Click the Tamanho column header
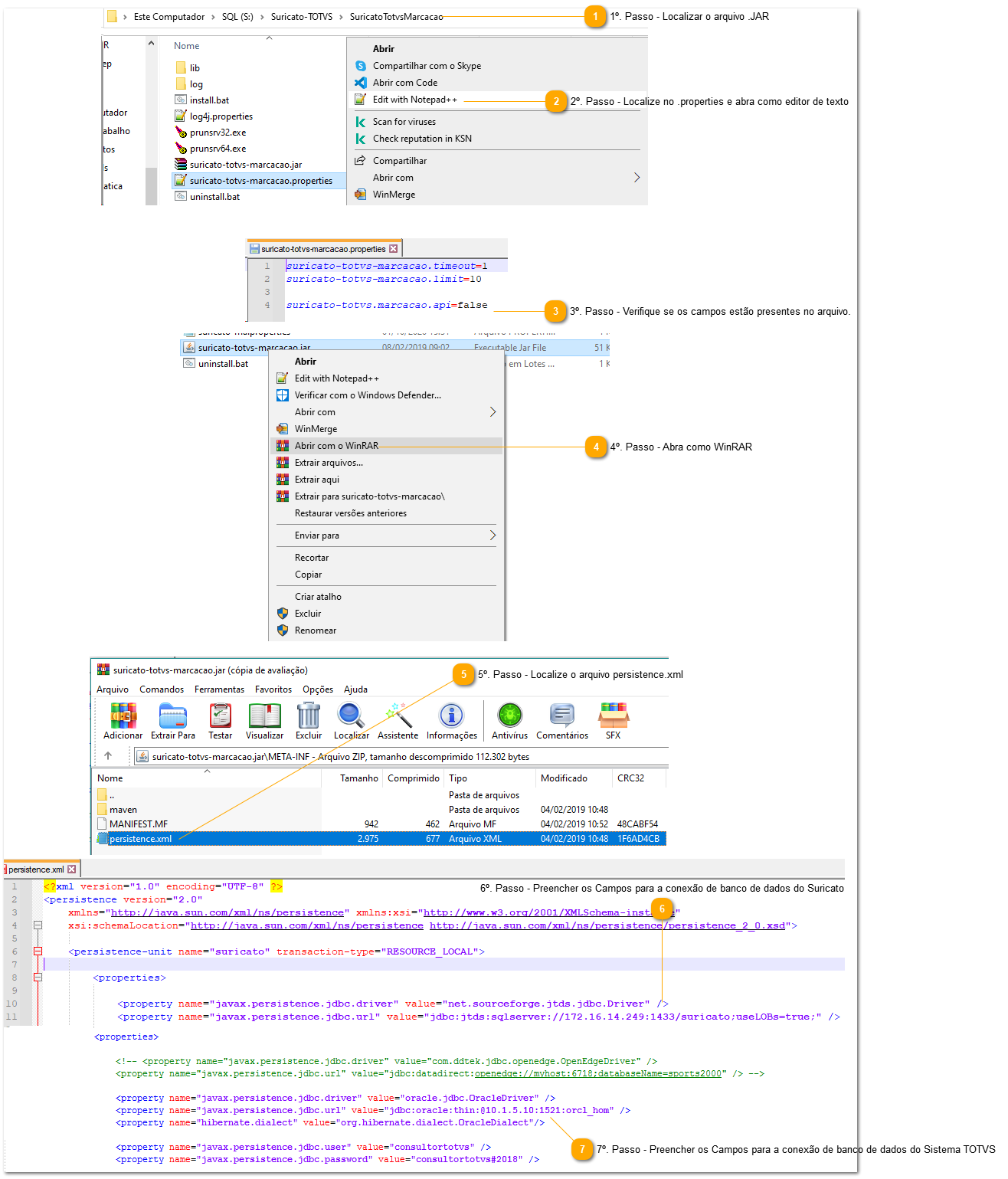Viewport: 1008px width, 1179px height. [x=353, y=778]
